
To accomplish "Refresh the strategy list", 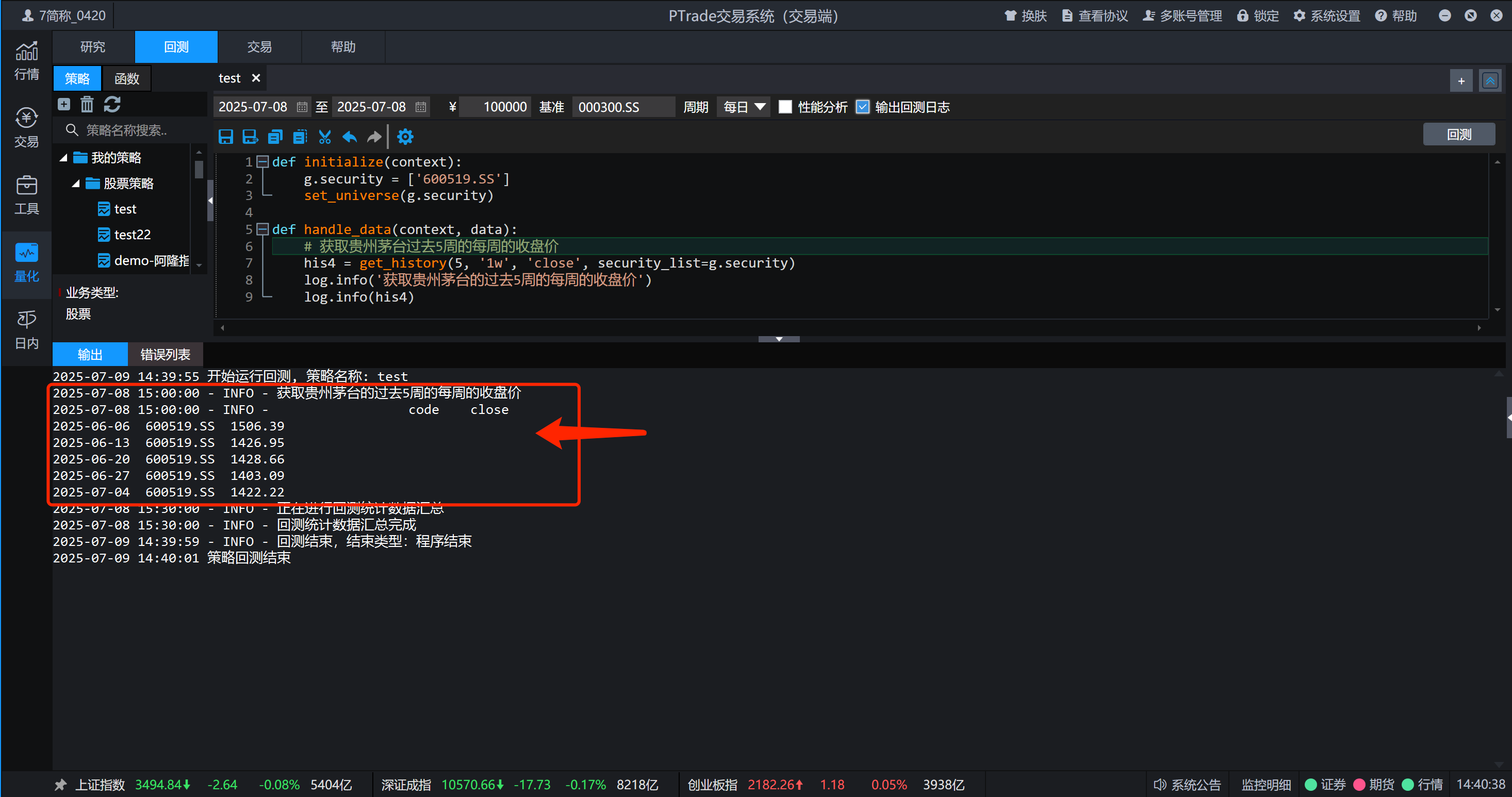I will (112, 105).
